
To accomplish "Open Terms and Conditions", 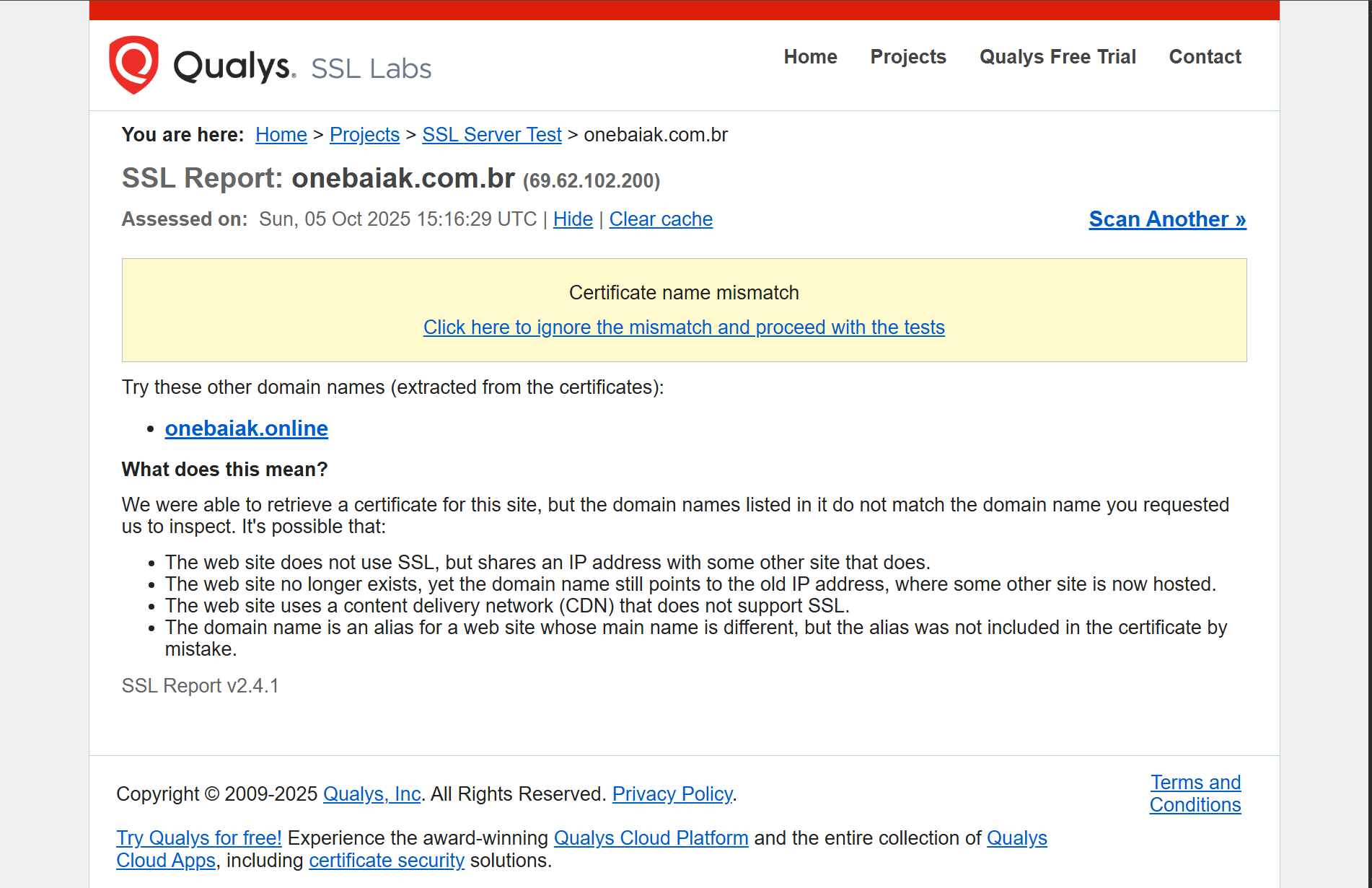I will point(1195,794).
